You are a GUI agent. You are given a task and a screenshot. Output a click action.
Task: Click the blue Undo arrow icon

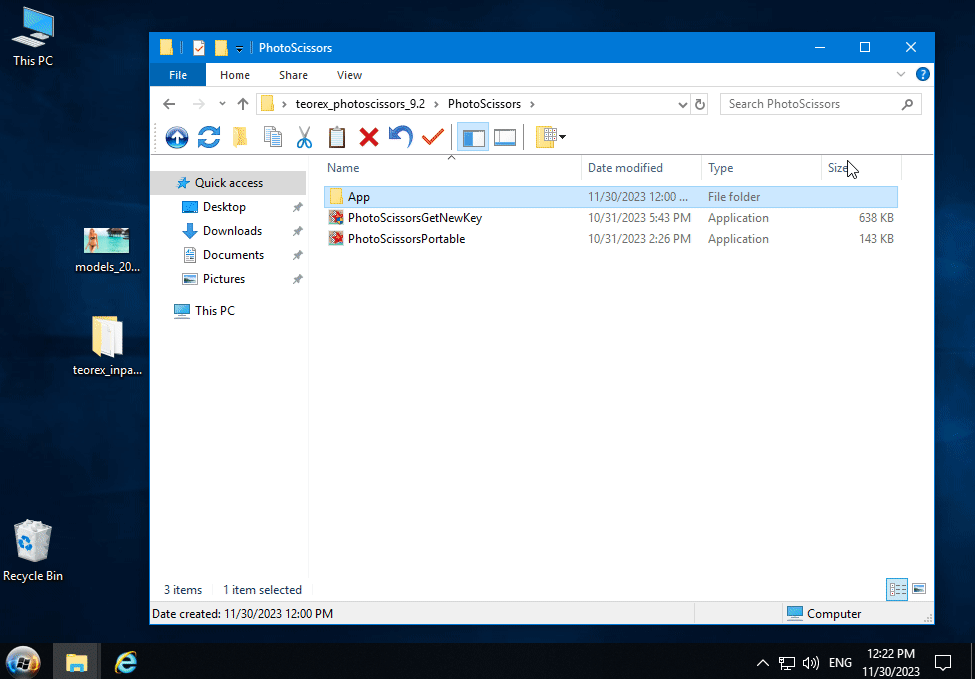coord(400,137)
